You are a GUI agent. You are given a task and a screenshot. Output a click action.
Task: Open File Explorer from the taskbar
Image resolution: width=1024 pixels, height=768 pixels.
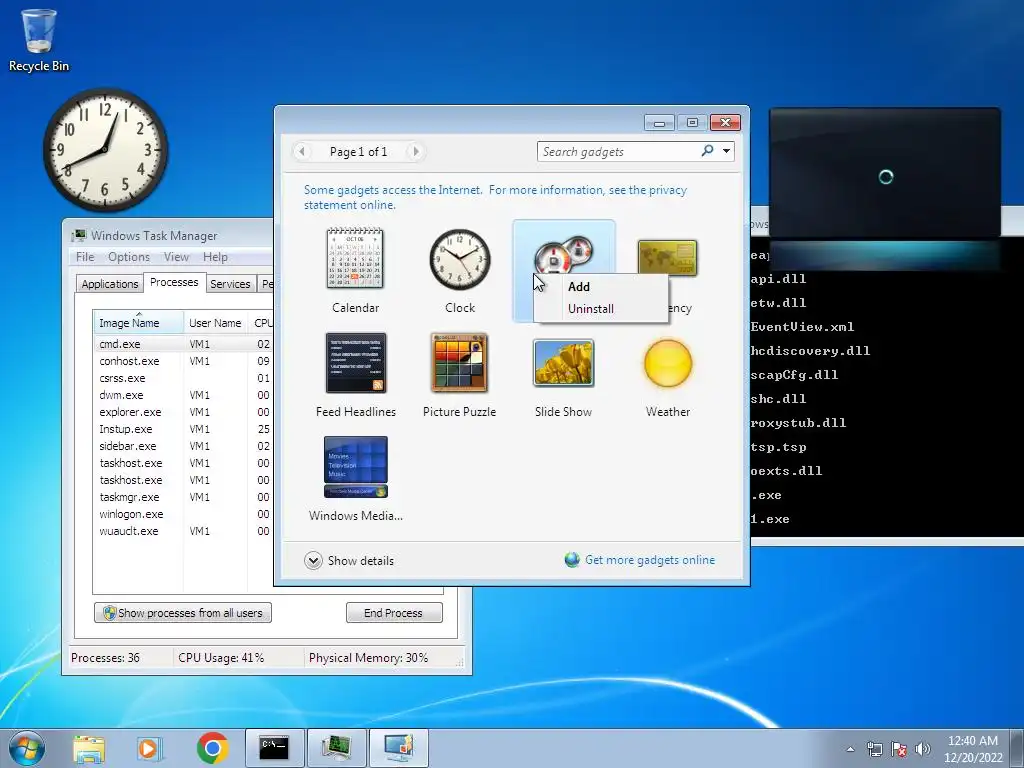(89, 748)
